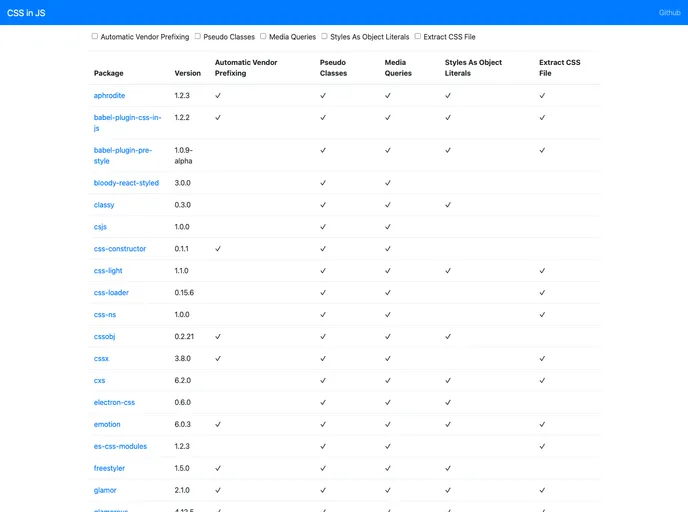
Task: Click css-light Pseudo Classes checkmark
Action: click(x=323, y=271)
